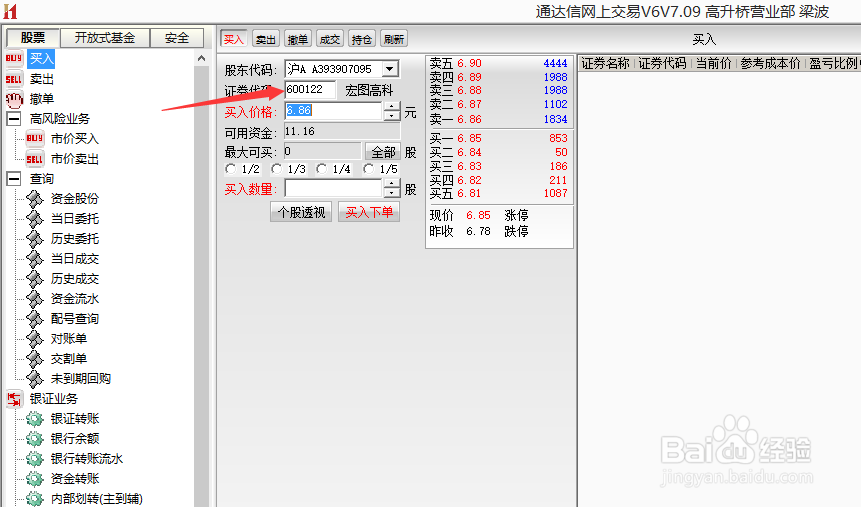The width and height of the screenshot is (861, 507).
Task: Click the icon next to 历史委托
Action: 35,238
